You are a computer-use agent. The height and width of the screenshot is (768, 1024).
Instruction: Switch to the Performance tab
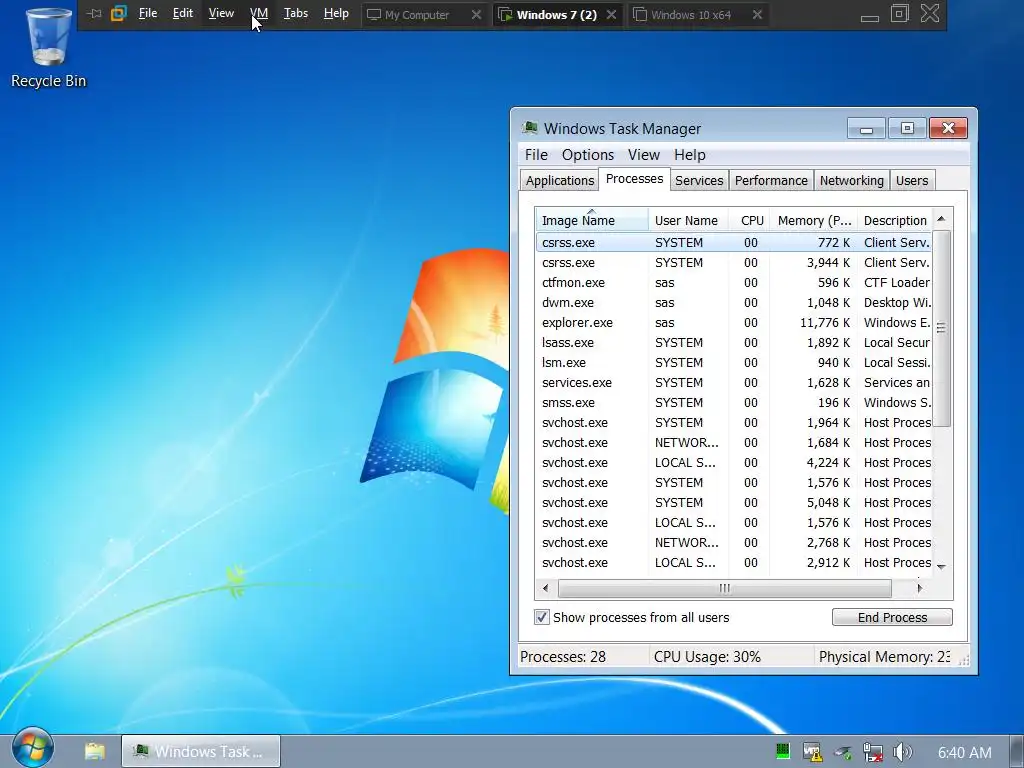coord(771,181)
